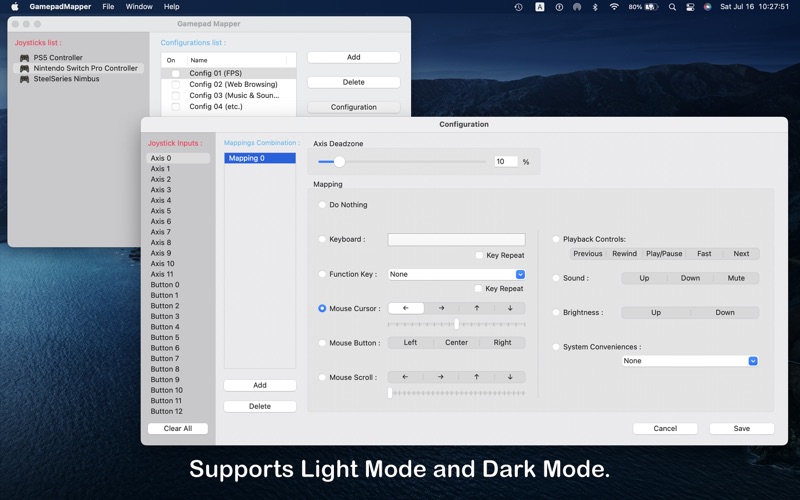The height and width of the screenshot is (500, 800).
Task: Adjust the Axis Deadzone slider
Action: (x=402, y=162)
